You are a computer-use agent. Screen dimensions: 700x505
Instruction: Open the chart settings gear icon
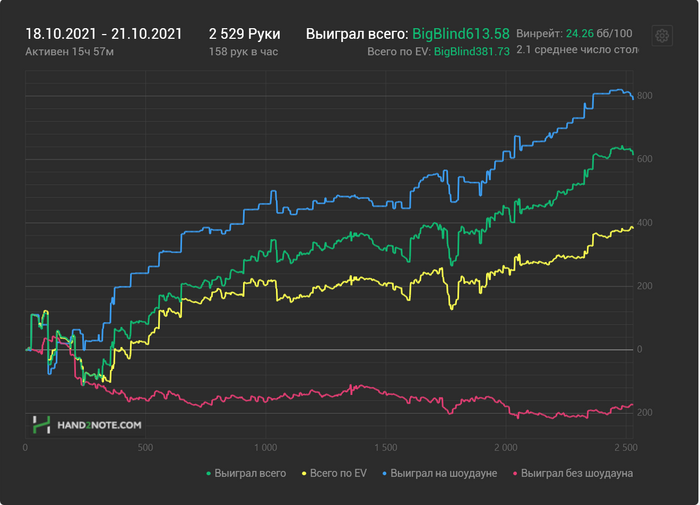[x=662, y=35]
